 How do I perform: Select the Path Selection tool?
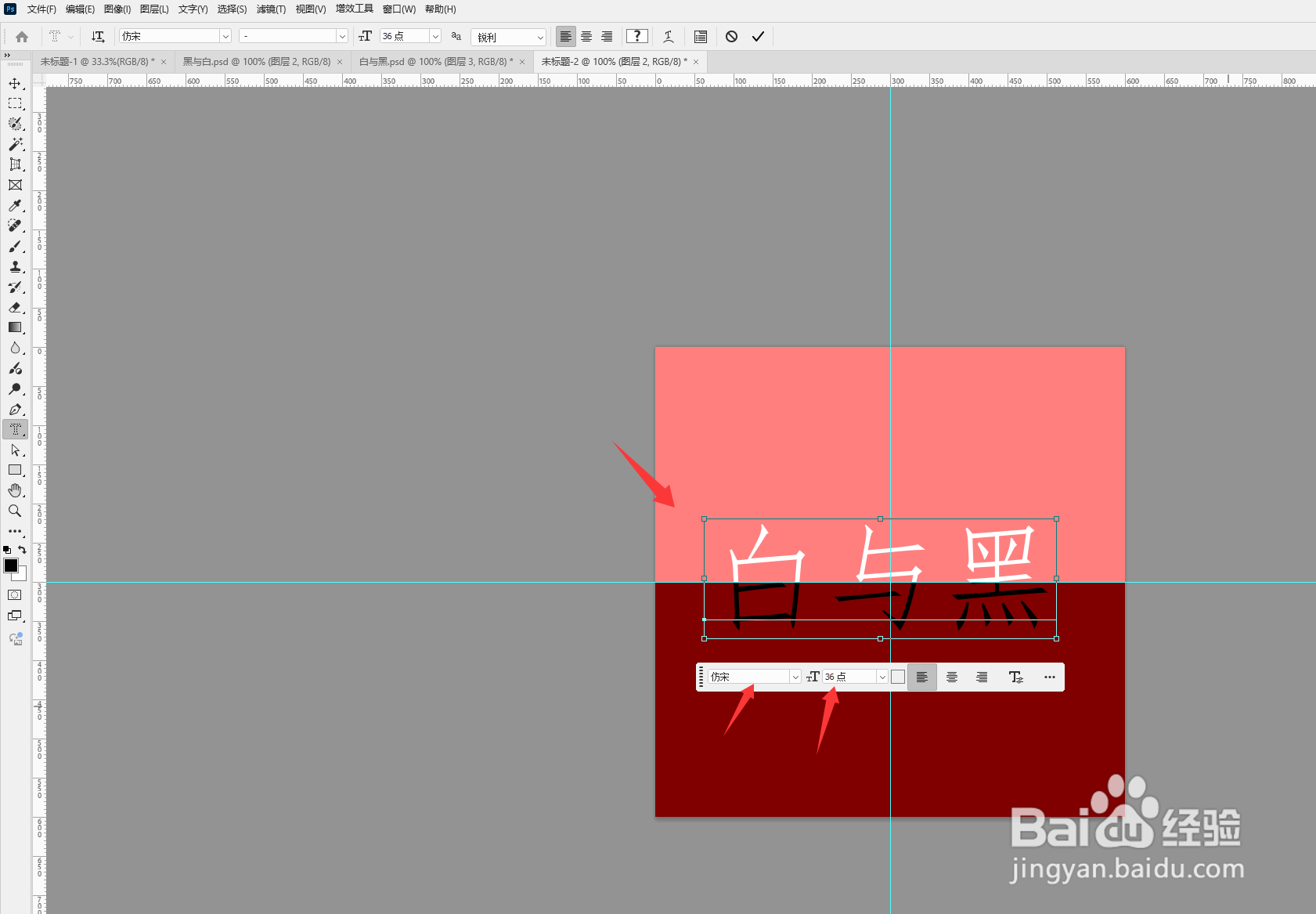[x=15, y=450]
